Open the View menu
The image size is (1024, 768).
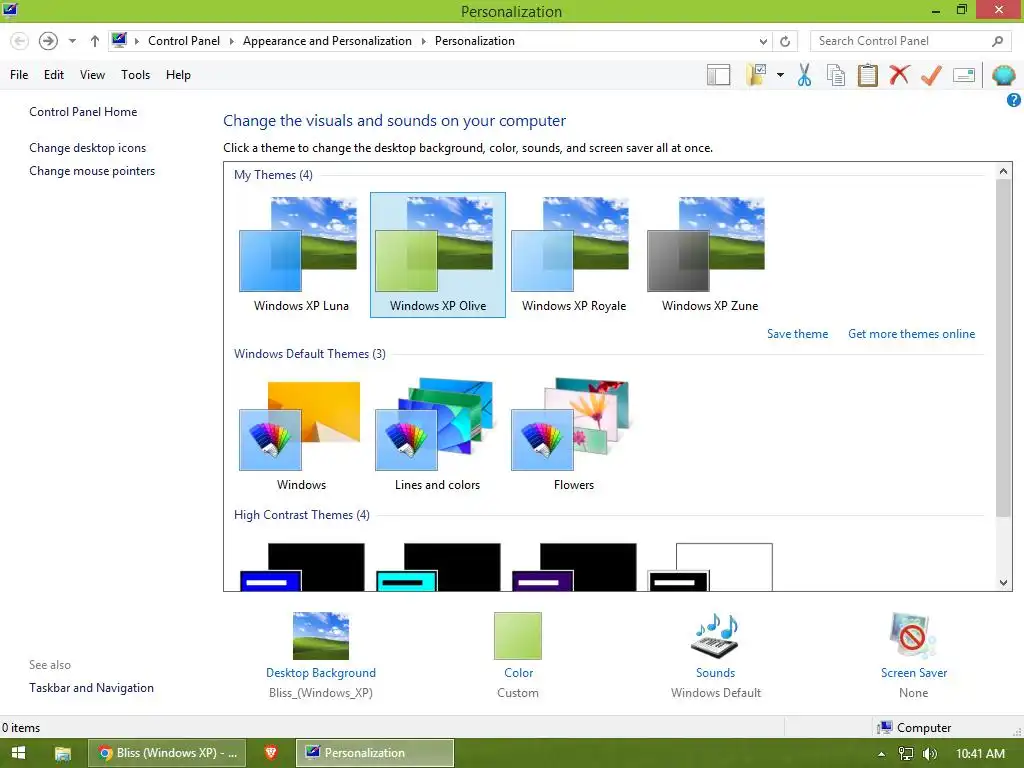[x=92, y=75]
